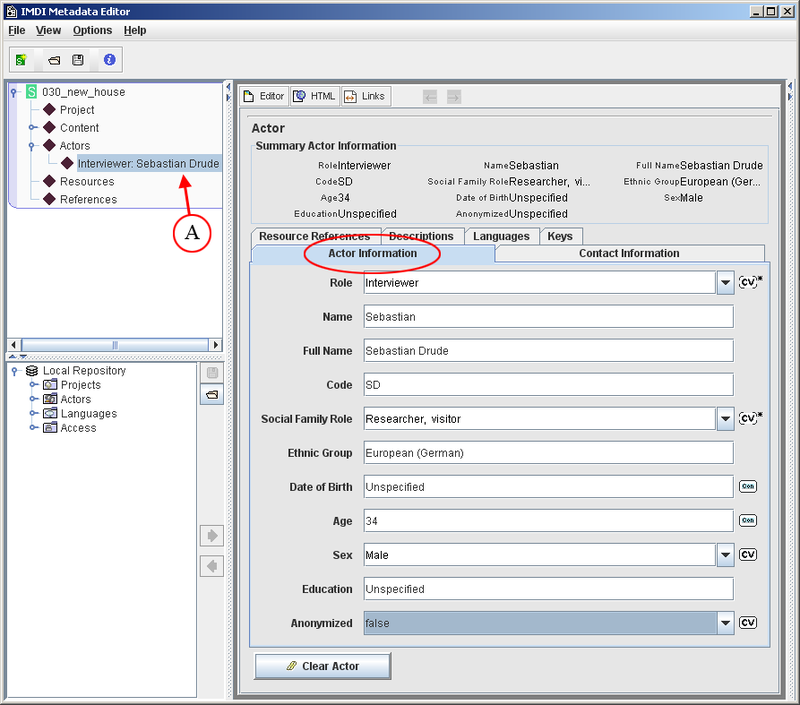Image resolution: width=800 pixels, height=705 pixels.
Task: Click the session tree horizontal scrollbar thumb
Action: coord(115,345)
